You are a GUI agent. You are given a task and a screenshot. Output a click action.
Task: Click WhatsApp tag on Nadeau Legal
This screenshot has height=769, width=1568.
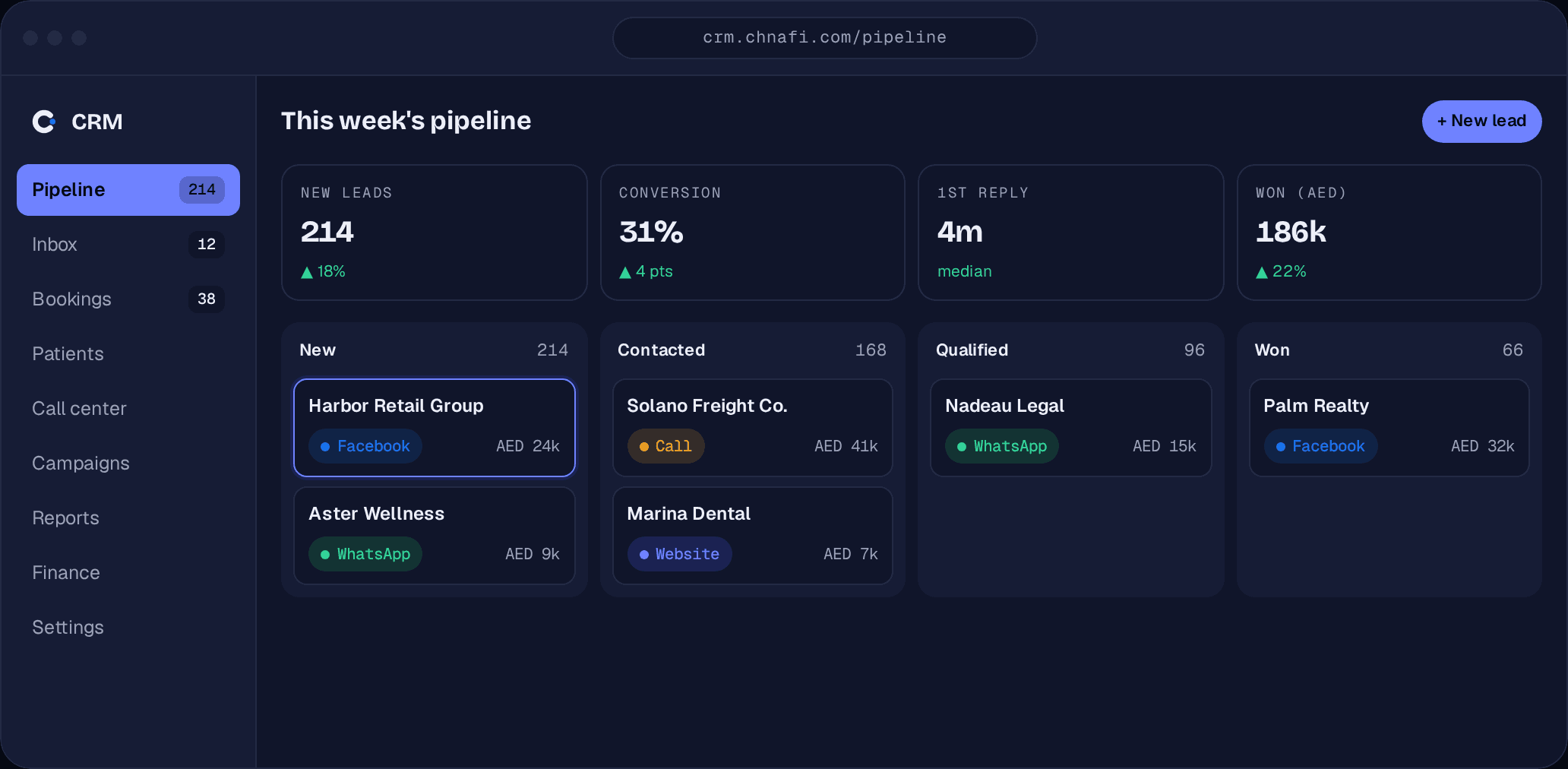pos(1002,446)
